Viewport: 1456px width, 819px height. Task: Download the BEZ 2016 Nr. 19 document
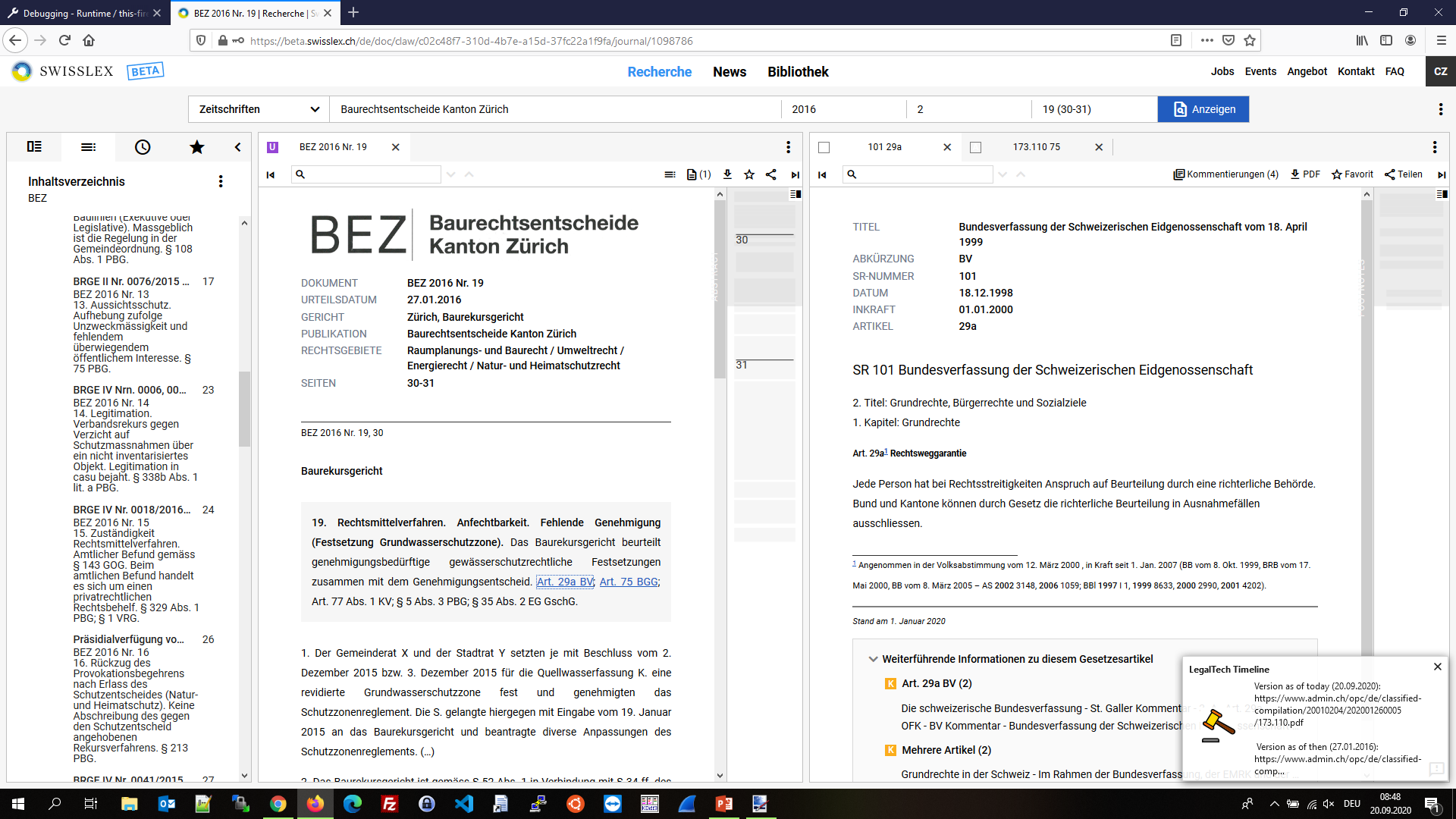point(727,174)
